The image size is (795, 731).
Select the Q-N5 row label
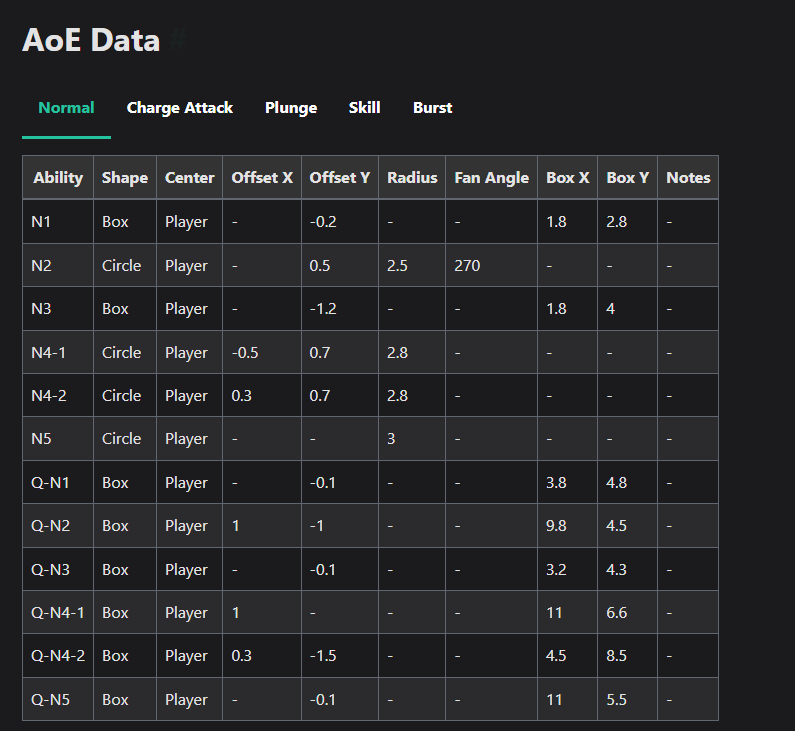pos(58,699)
